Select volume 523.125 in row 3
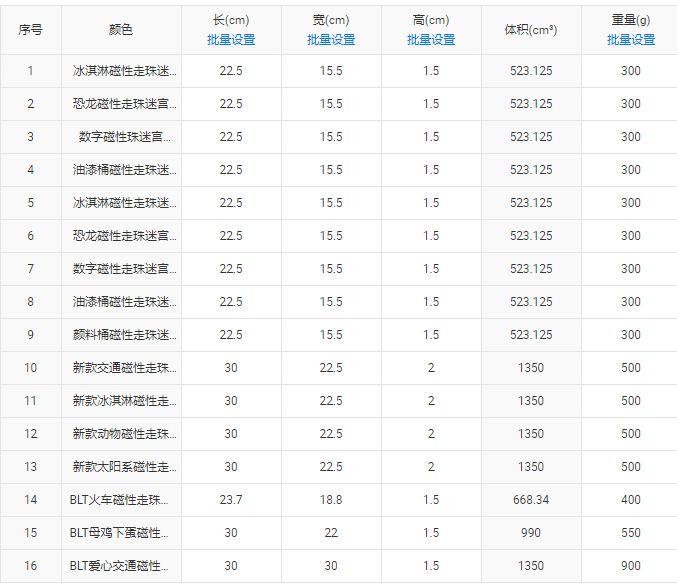The width and height of the screenshot is (677, 586). 531,137
